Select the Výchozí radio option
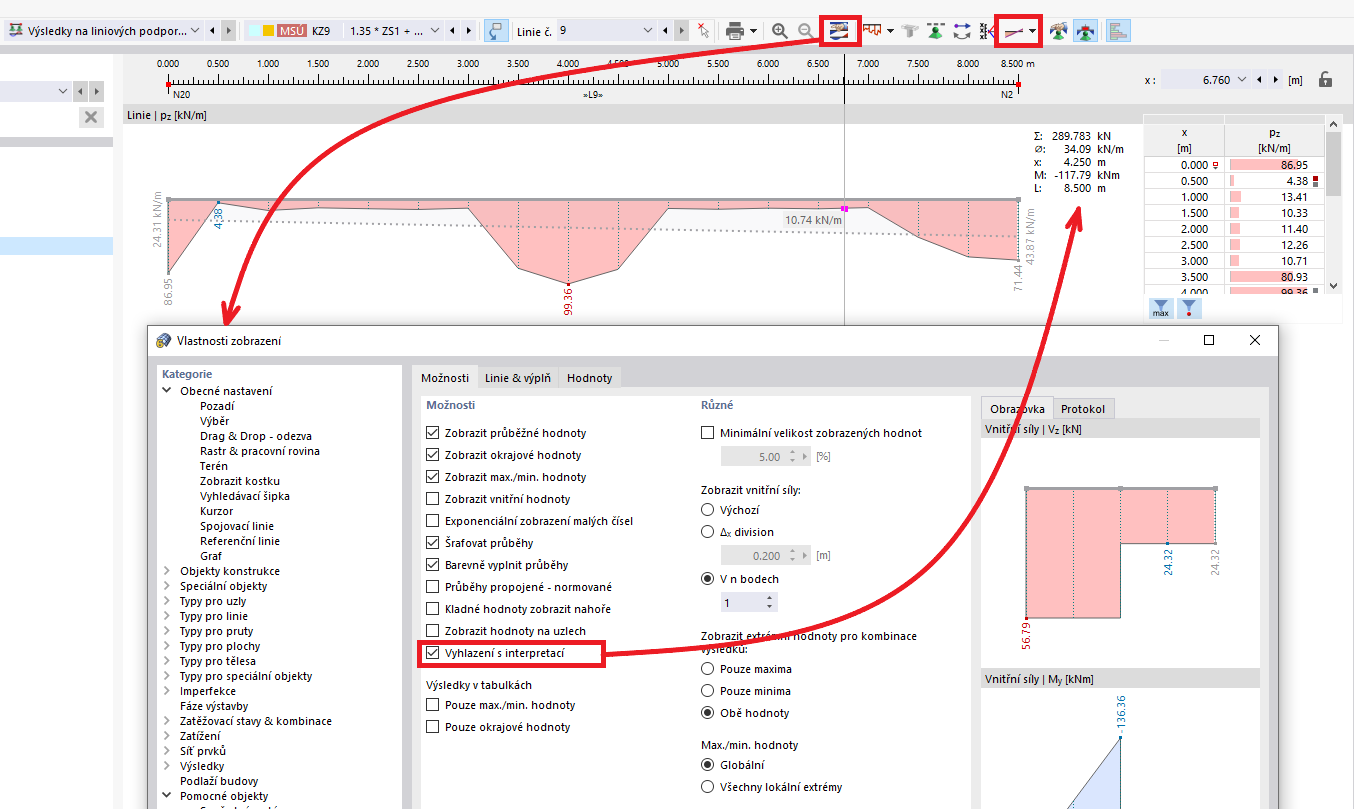This screenshot has width=1354, height=809. pyautogui.click(x=708, y=510)
